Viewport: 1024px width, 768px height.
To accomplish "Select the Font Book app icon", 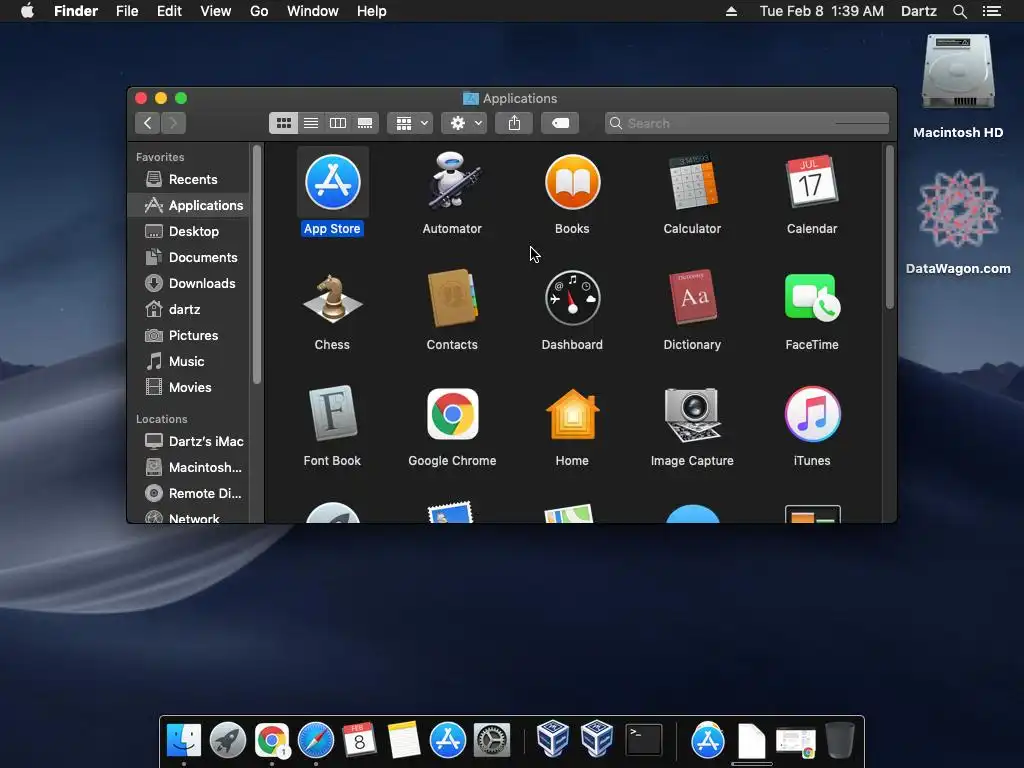I will 332,414.
